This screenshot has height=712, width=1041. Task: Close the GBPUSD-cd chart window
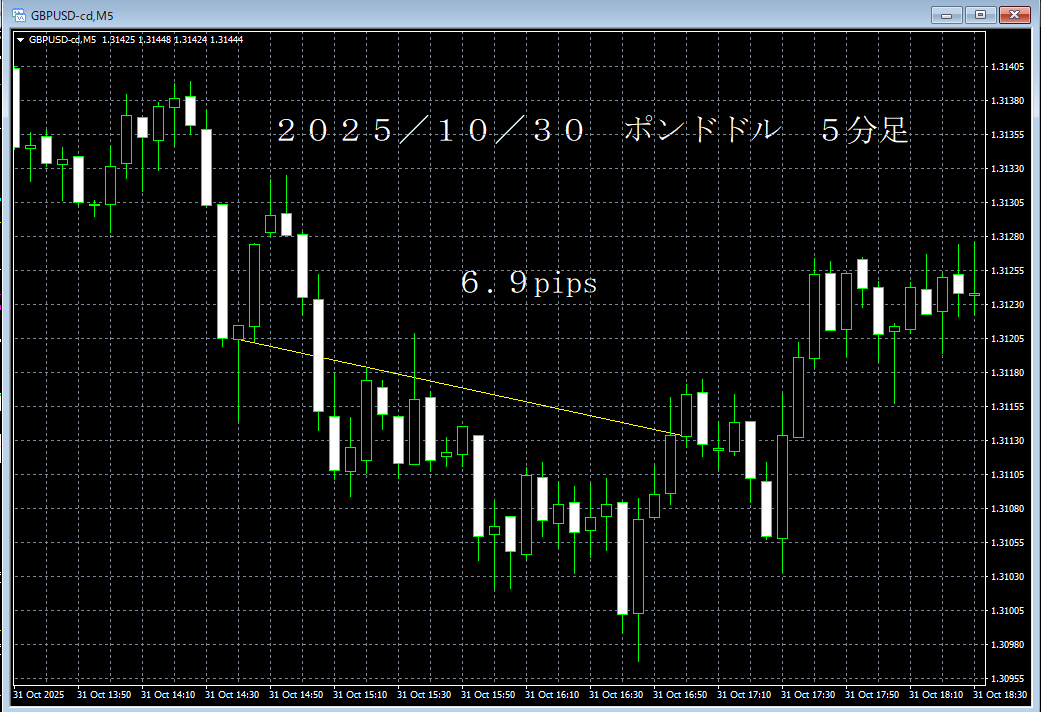coord(1014,15)
